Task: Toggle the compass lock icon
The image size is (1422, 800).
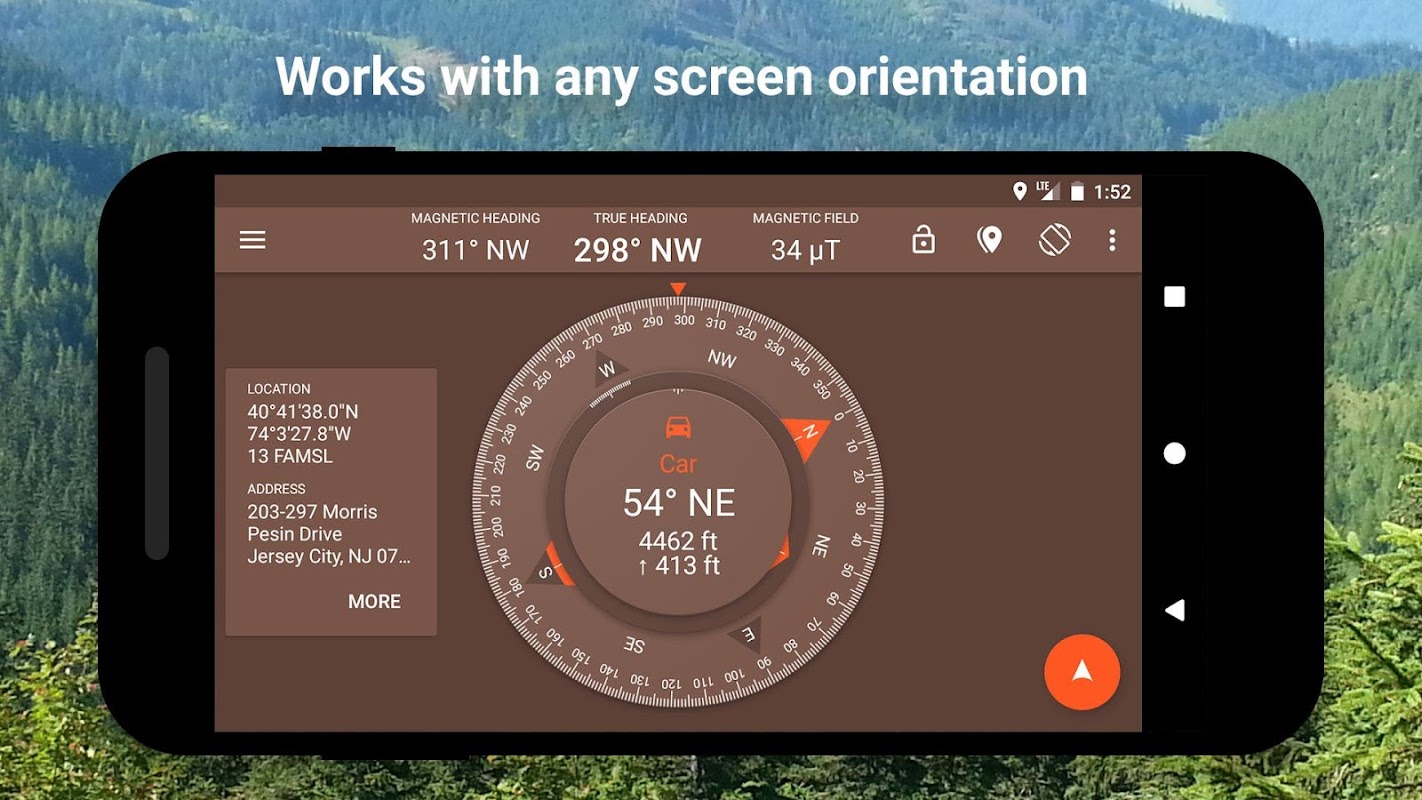Action: (923, 240)
